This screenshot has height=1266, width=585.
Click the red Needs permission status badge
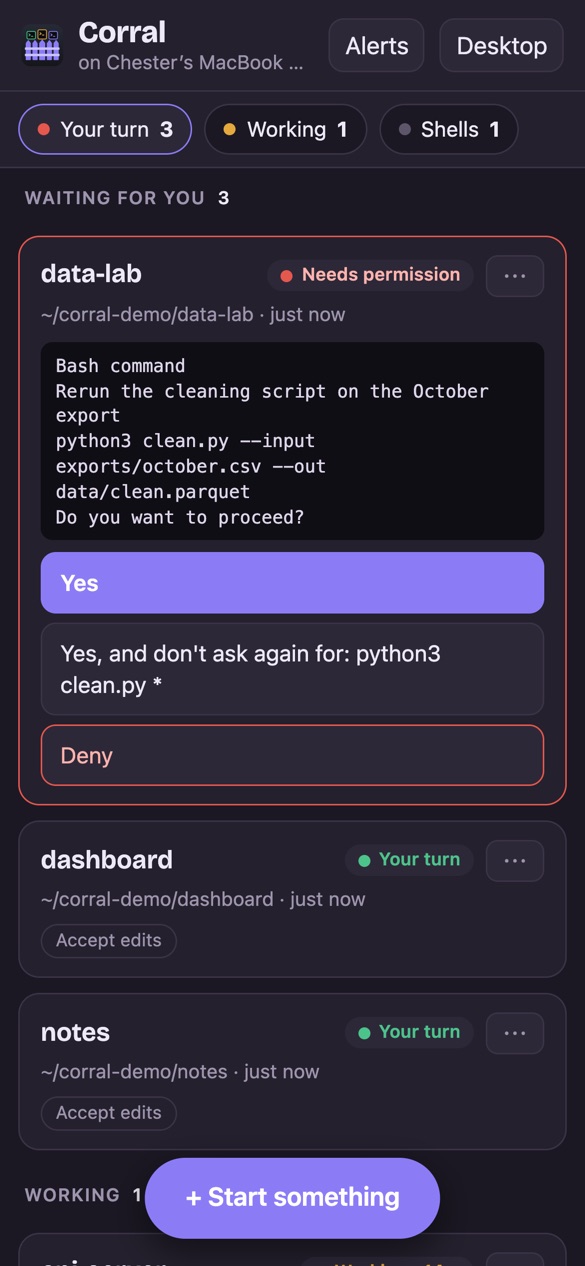point(370,275)
